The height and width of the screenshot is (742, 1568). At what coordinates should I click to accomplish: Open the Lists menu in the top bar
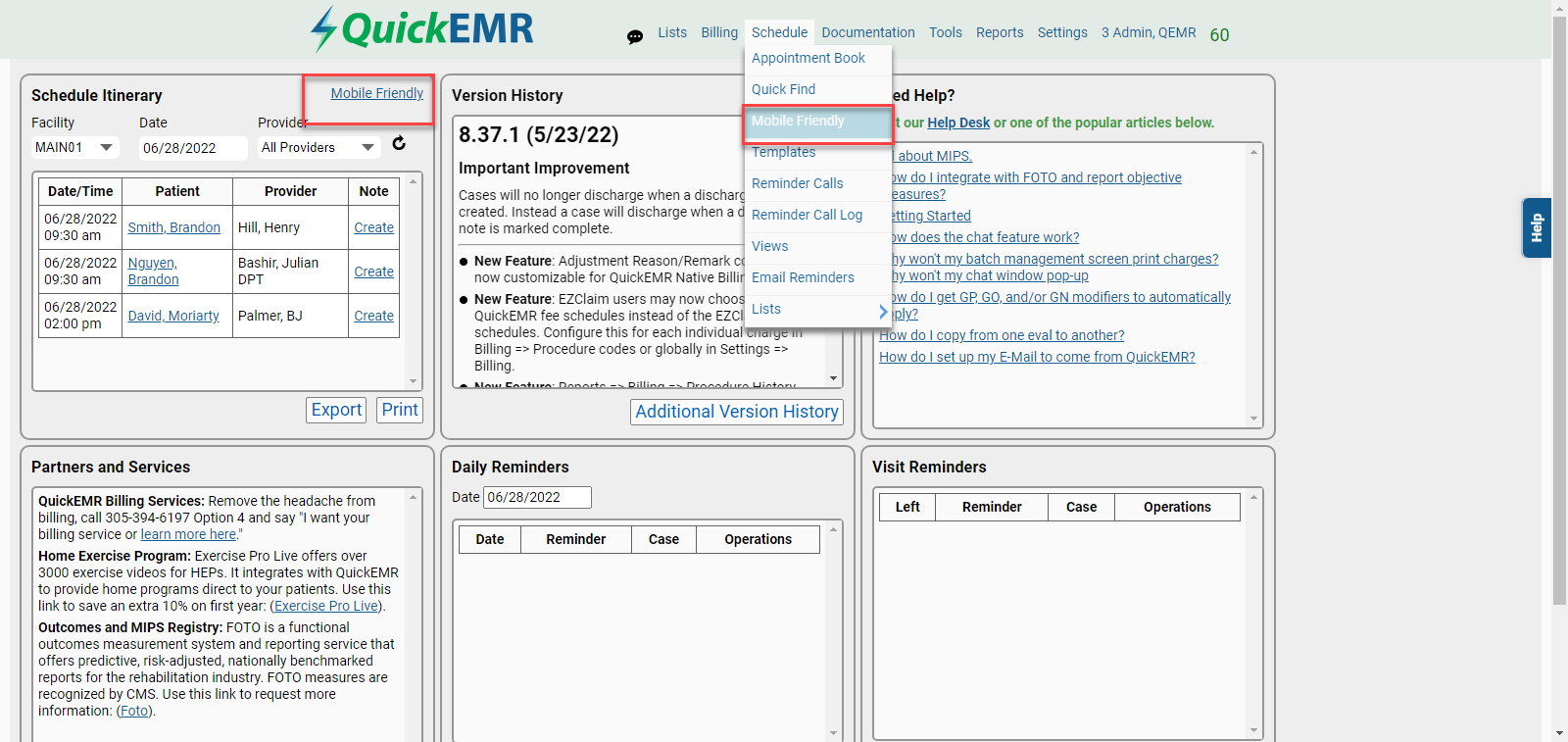pos(672,32)
